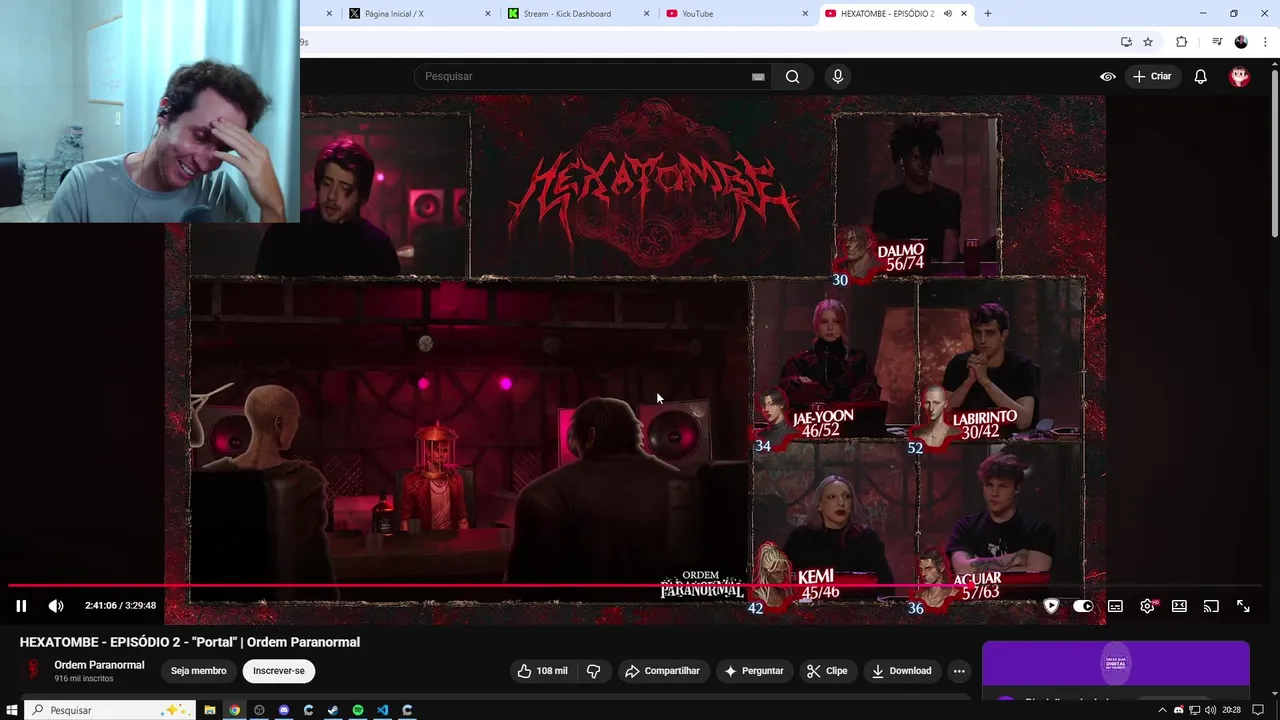
Task: Enable subtitles/closed captions in the player
Action: click(x=1115, y=606)
